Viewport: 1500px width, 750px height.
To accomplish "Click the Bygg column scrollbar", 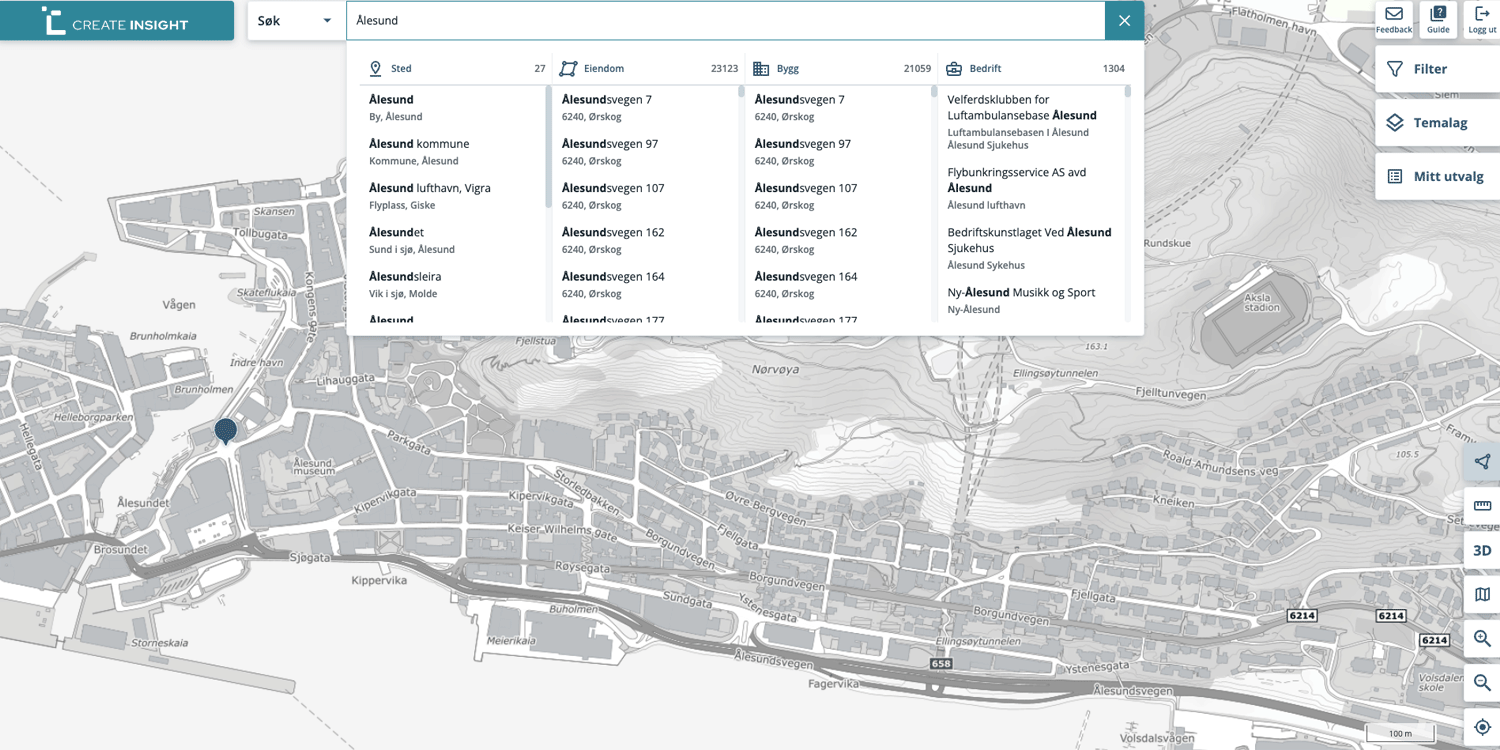I will (x=934, y=91).
